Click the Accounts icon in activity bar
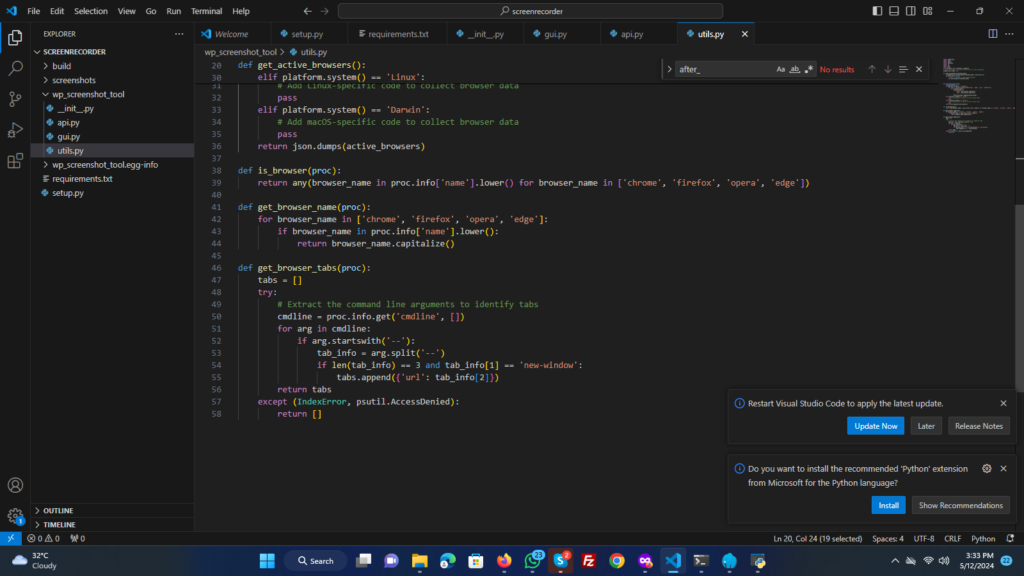The height and width of the screenshot is (576, 1024). 15,485
